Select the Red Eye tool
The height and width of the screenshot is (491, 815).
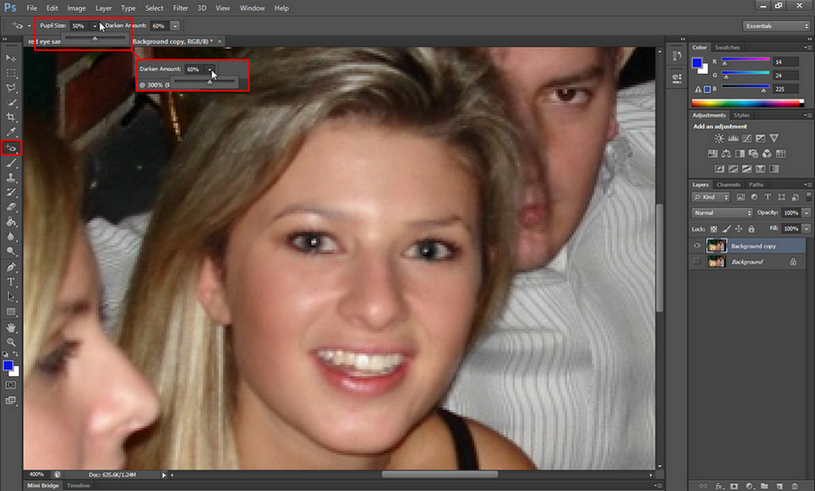(12, 147)
